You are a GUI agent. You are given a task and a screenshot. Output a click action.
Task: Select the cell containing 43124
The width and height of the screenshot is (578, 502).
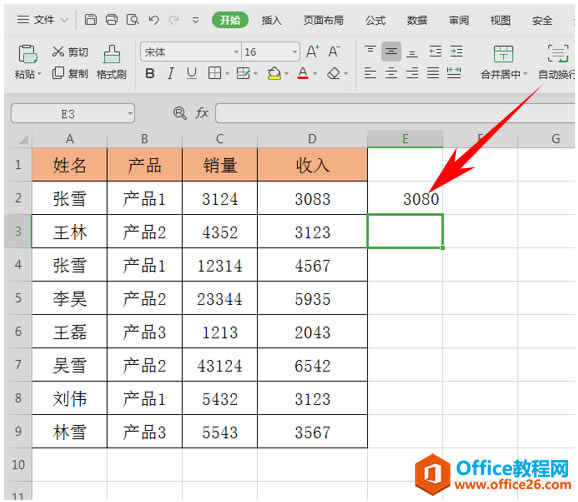click(220, 365)
